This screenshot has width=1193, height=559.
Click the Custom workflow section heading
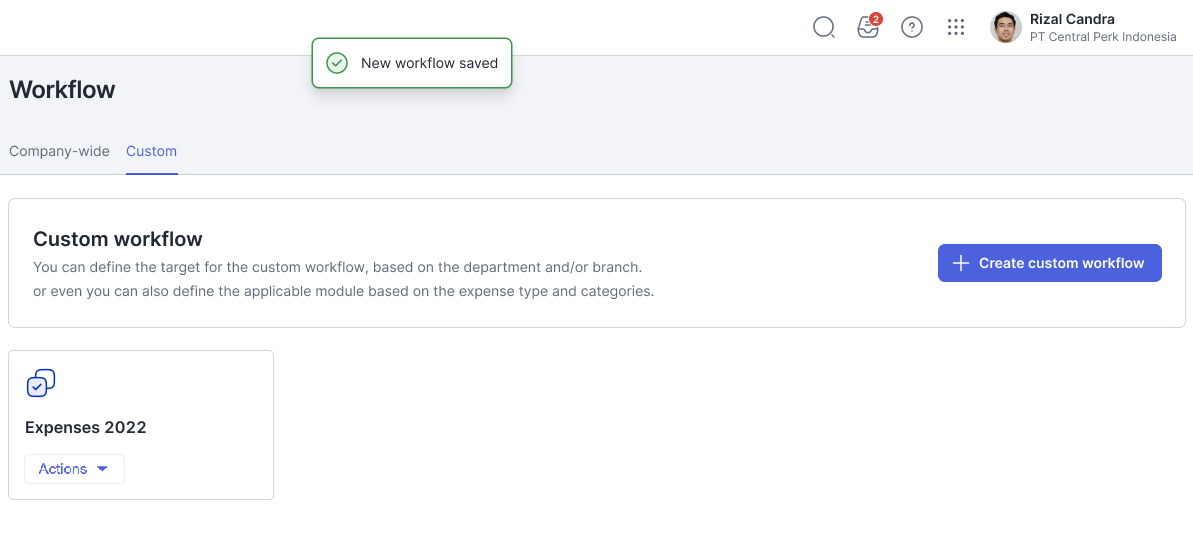pyautogui.click(x=118, y=239)
